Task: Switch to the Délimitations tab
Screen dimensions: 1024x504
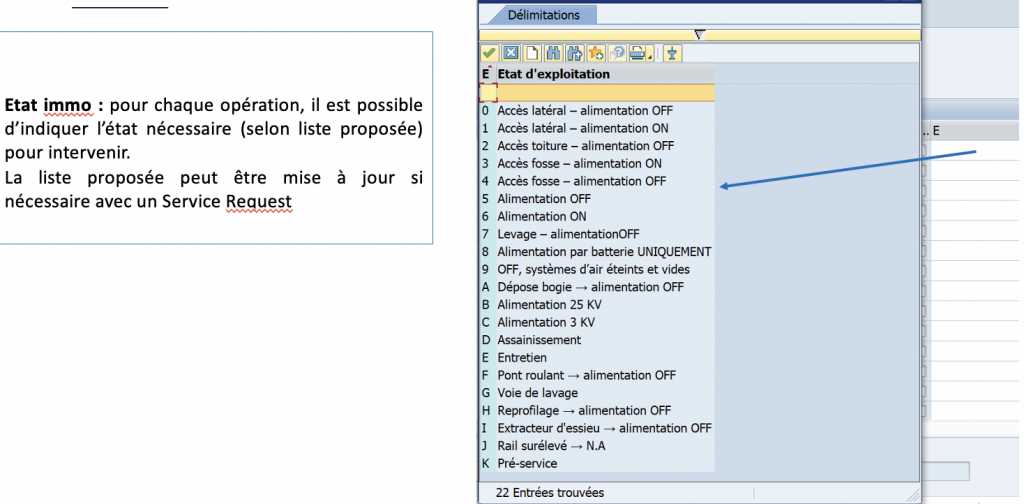Action: tap(543, 15)
